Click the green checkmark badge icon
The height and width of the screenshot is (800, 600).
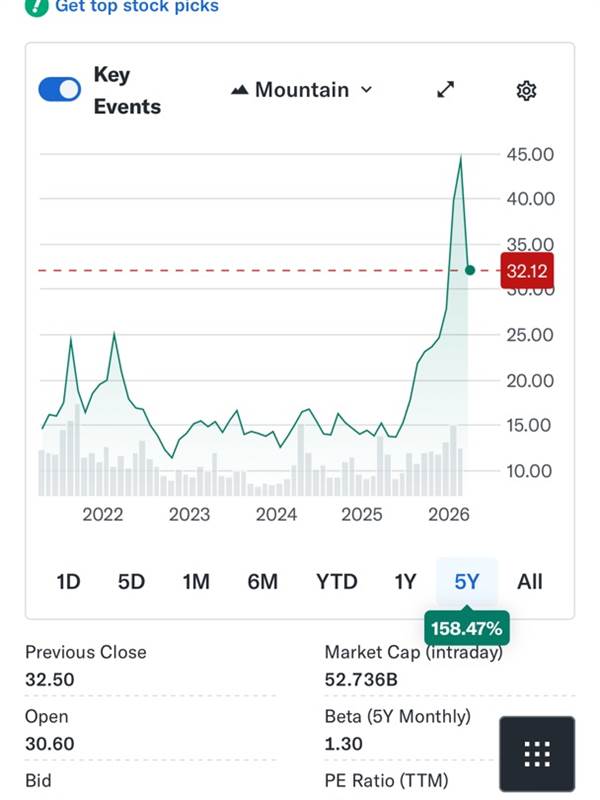click(36, 6)
